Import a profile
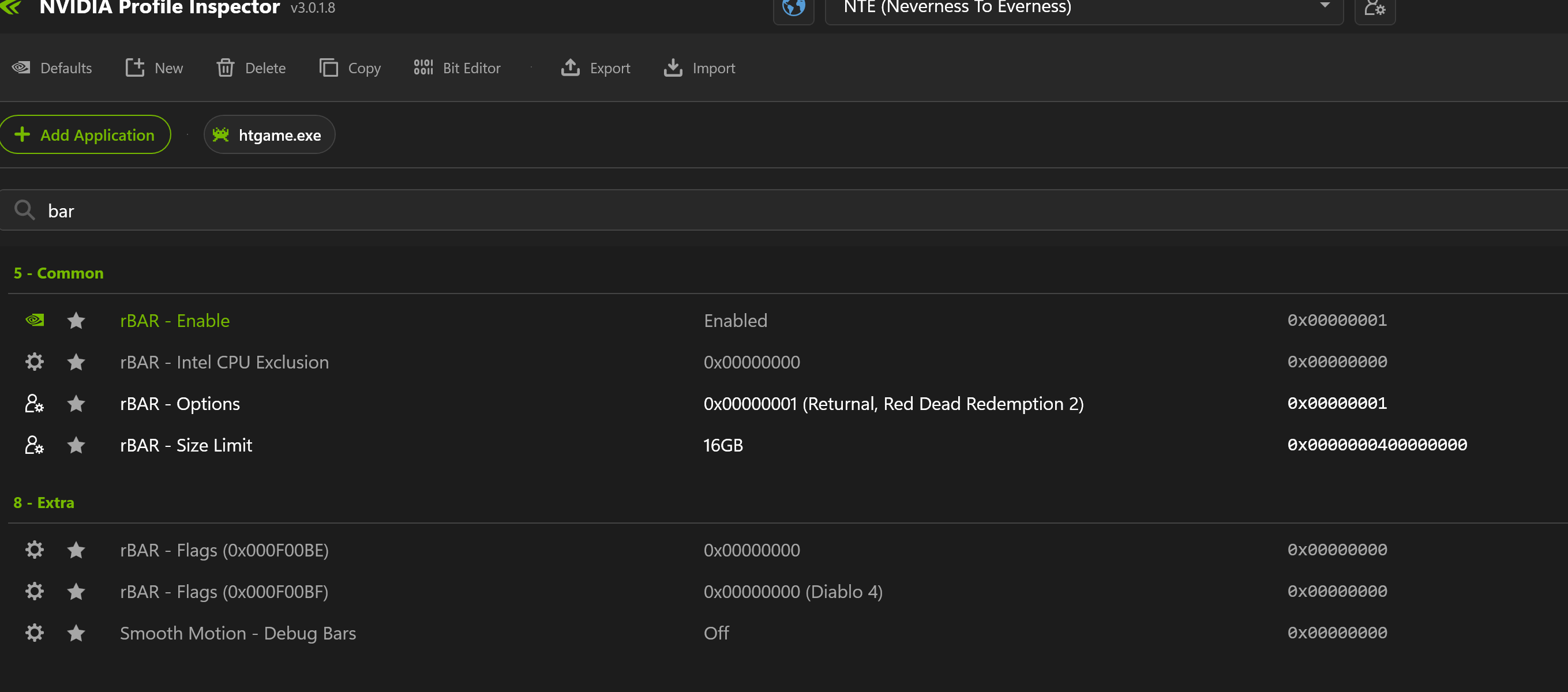 699,68
